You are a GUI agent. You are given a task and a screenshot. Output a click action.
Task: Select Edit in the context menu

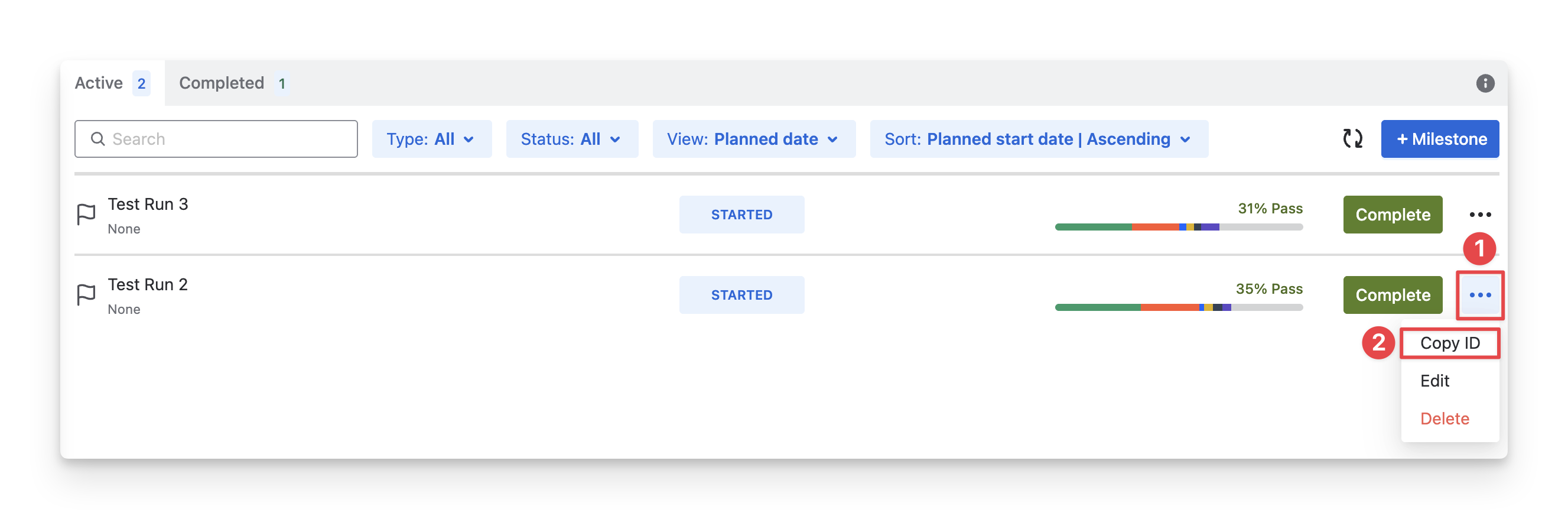tap(1434, 381)
